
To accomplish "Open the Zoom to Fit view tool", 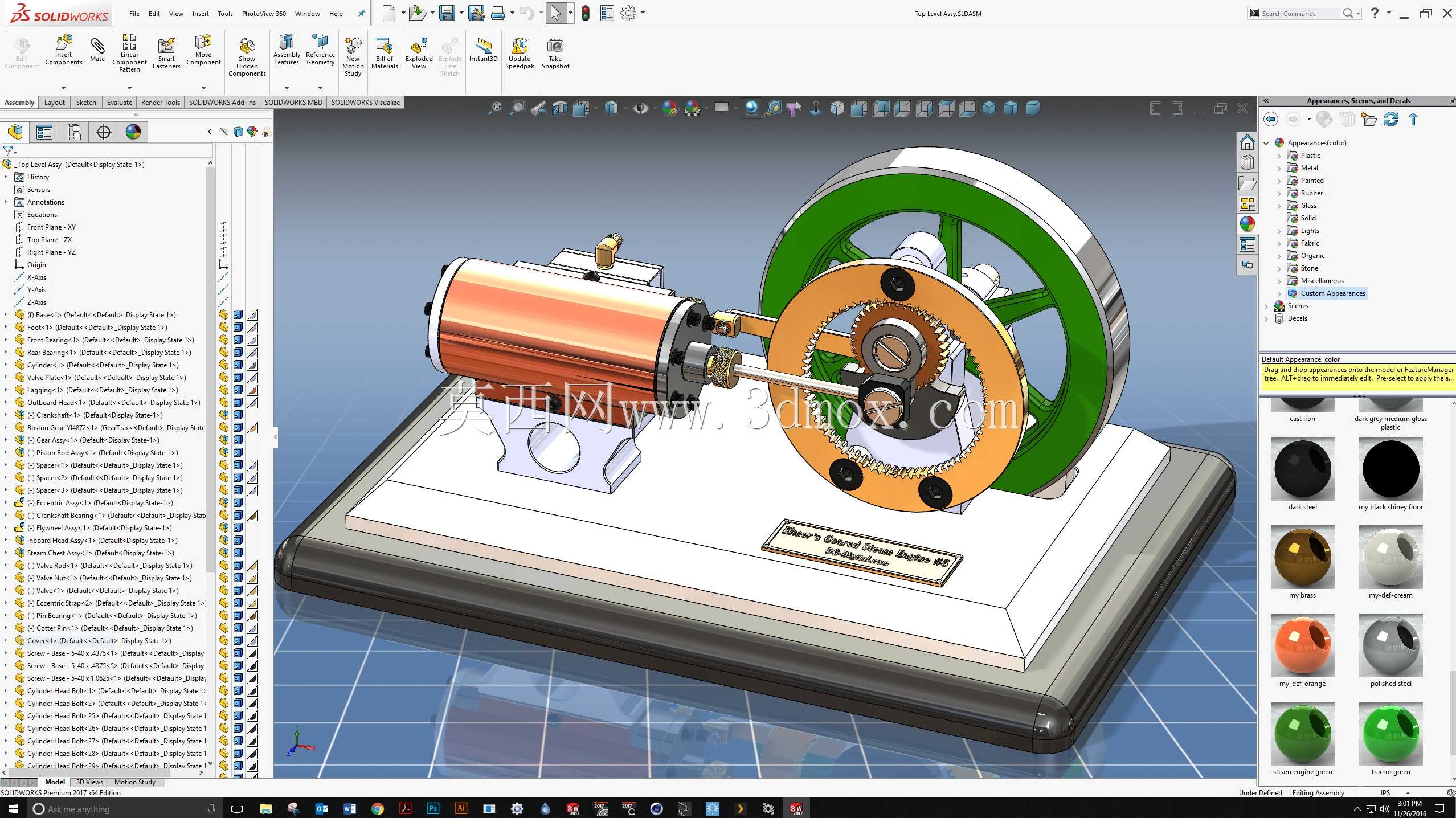I will coord(496,108).
